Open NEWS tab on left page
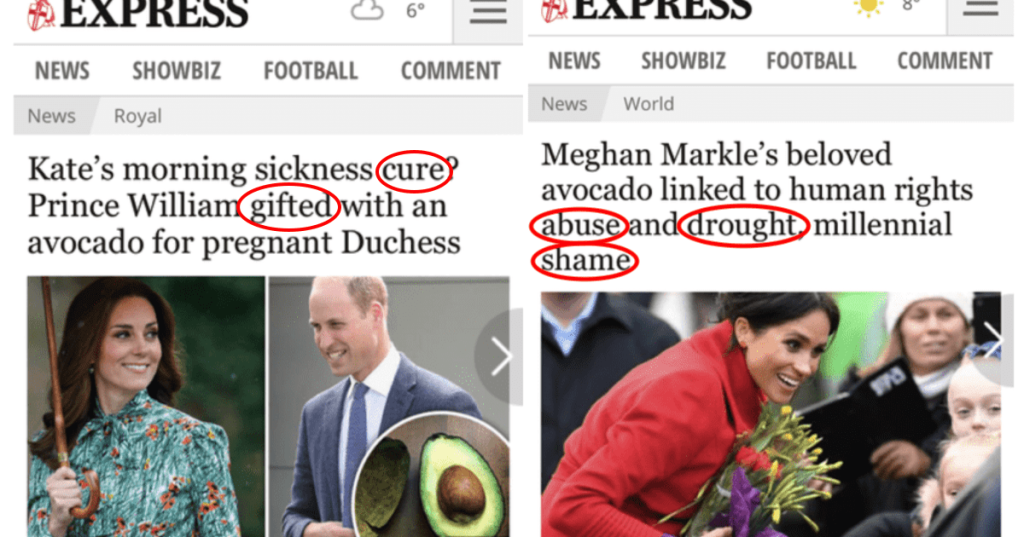The image size is (1024, 537). click(x=62, y=71)
